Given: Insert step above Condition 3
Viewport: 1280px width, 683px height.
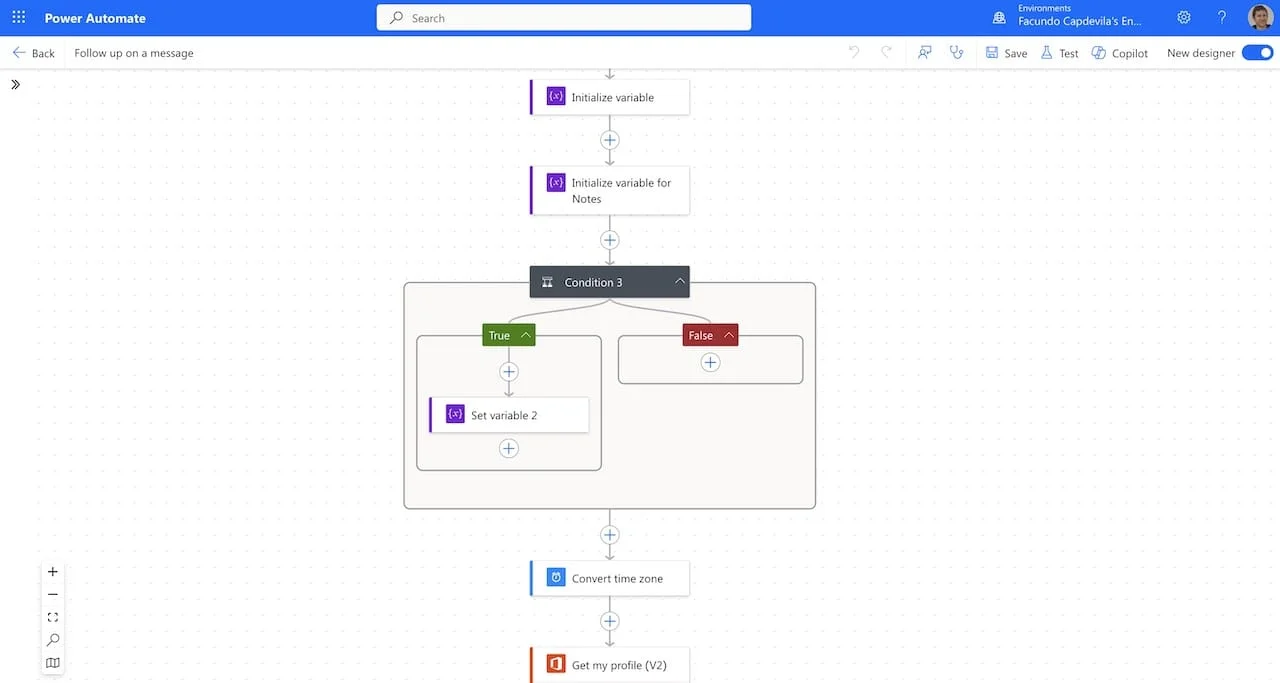Looking at the screenshot, I should pyautogui.click(x=609, y=240).
